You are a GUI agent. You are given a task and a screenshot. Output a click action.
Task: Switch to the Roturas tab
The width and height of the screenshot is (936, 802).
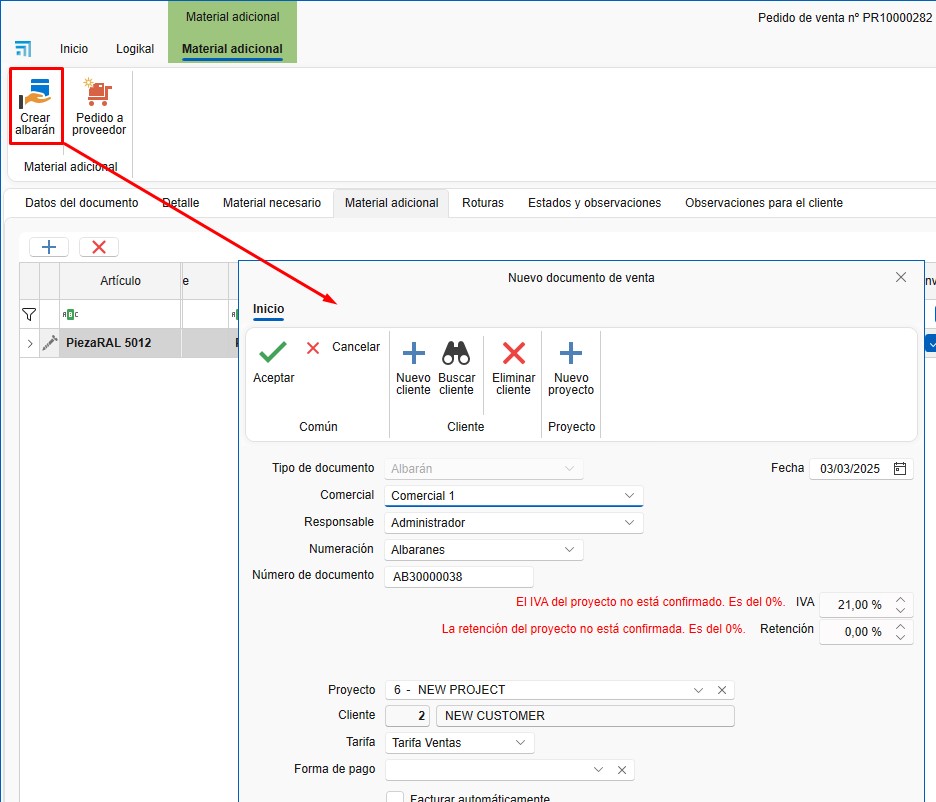483,203
